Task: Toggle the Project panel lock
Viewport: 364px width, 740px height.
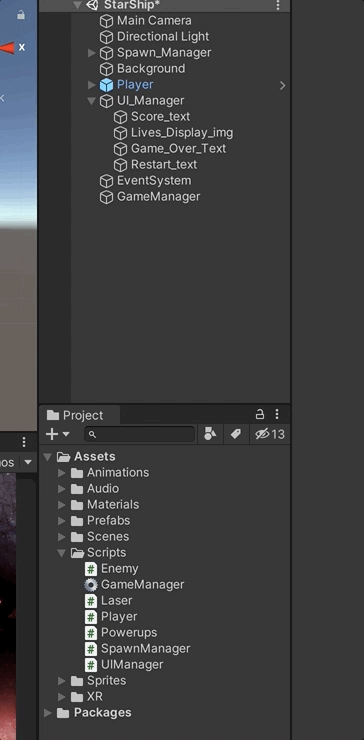Action: click(x=260, y=414)
